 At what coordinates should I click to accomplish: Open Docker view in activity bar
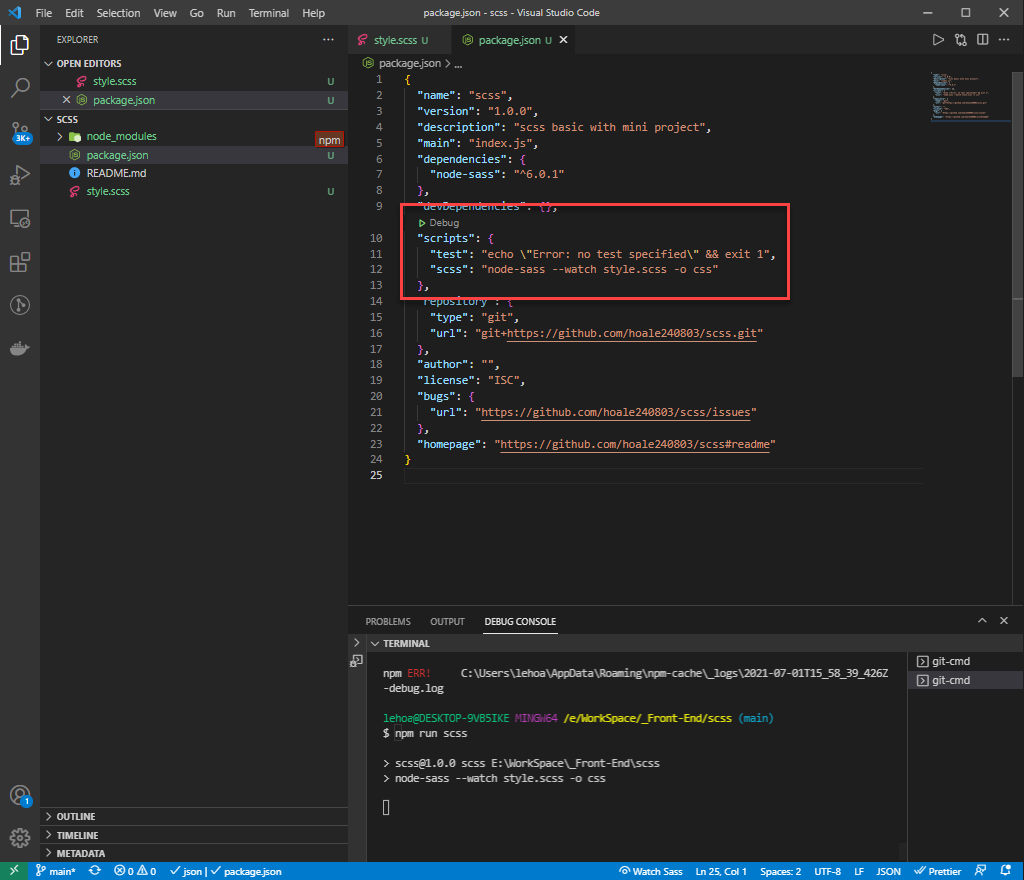tap(20, 349)
